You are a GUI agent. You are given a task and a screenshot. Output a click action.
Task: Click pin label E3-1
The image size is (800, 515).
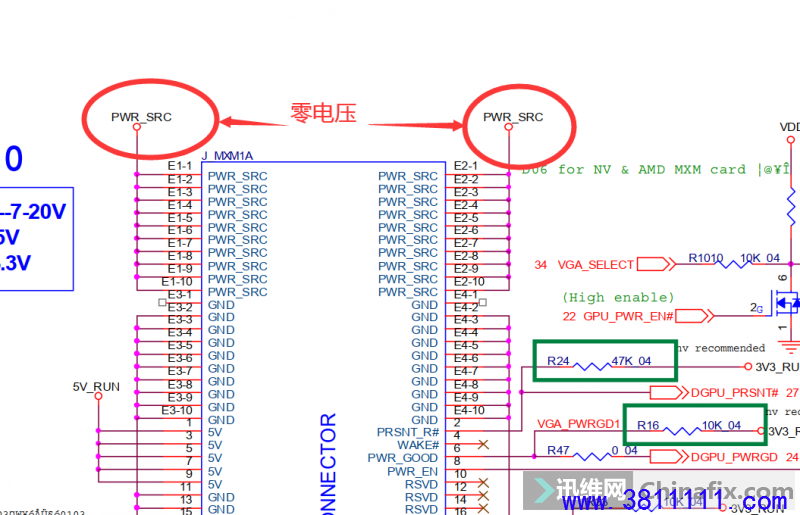coord(180,295)
